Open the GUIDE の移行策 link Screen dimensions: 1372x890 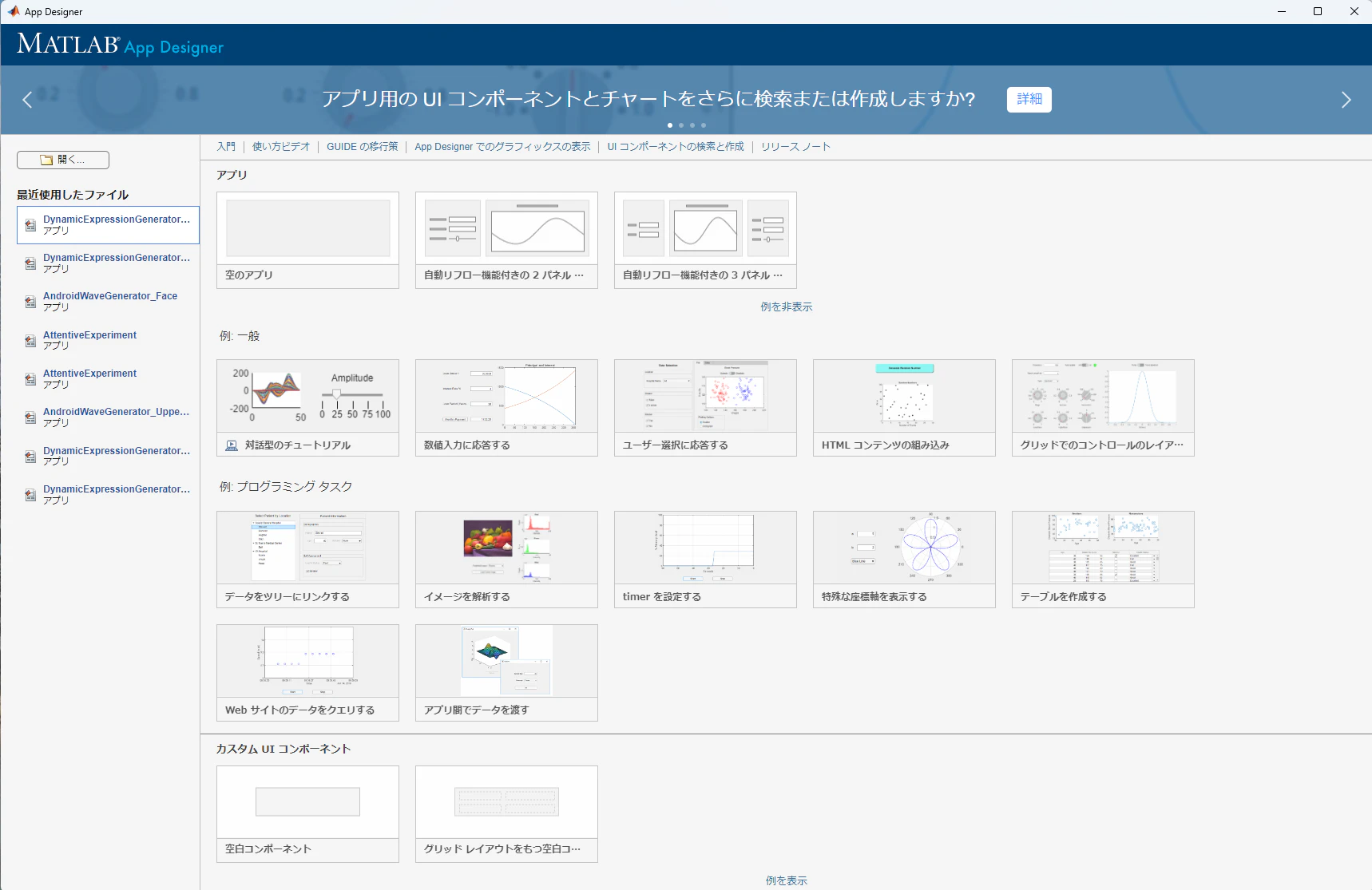click(362, 147)
